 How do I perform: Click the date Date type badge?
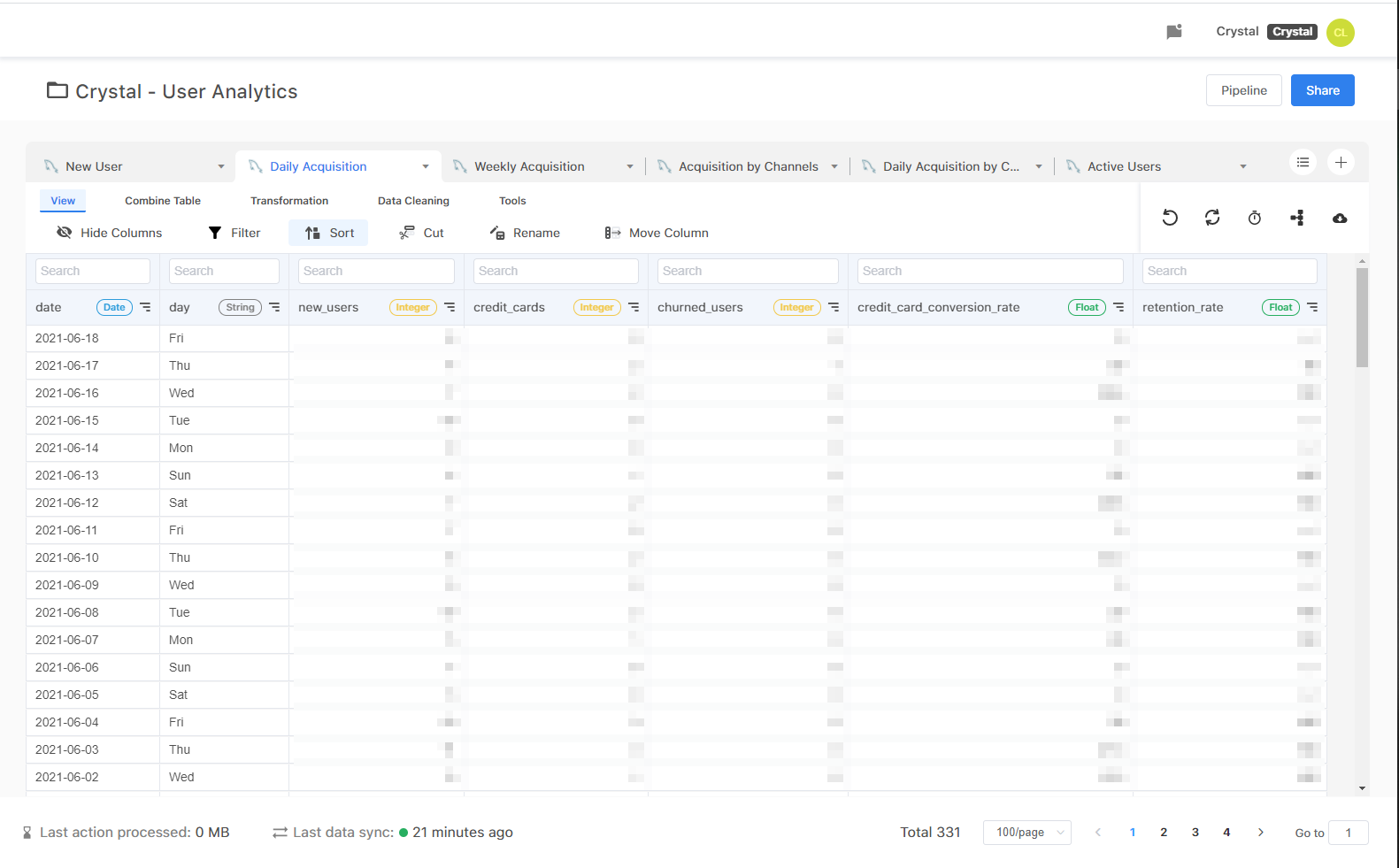[114, 307]
